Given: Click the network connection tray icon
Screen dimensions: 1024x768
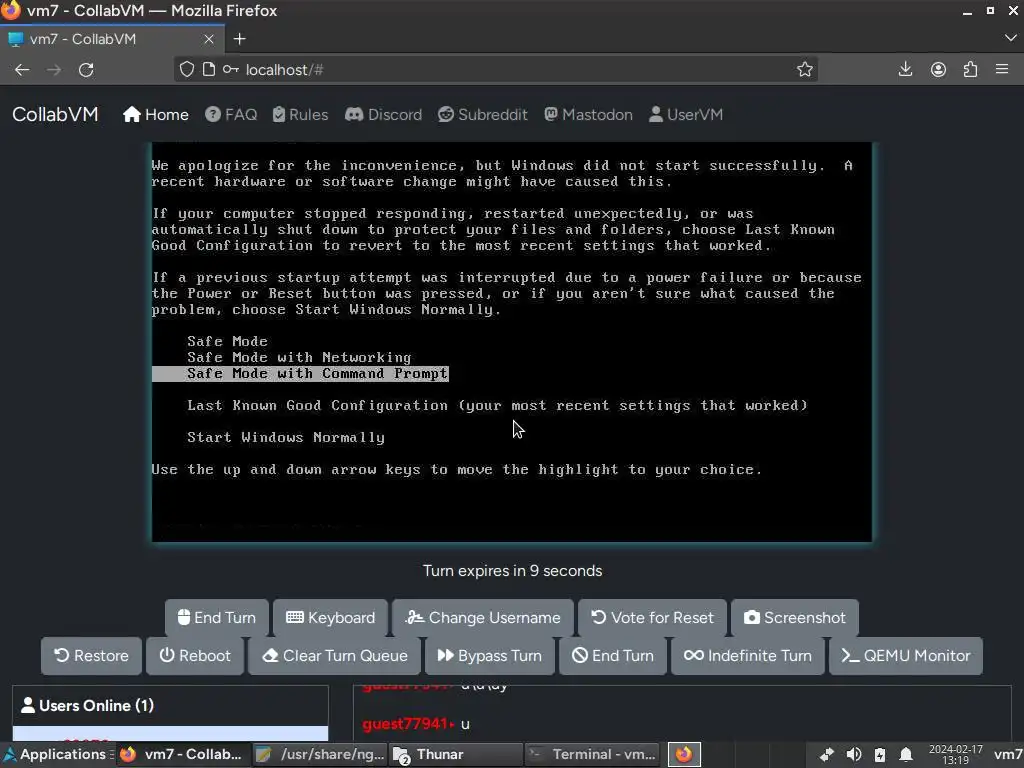Looking at the screenshot, I should 826,755.
